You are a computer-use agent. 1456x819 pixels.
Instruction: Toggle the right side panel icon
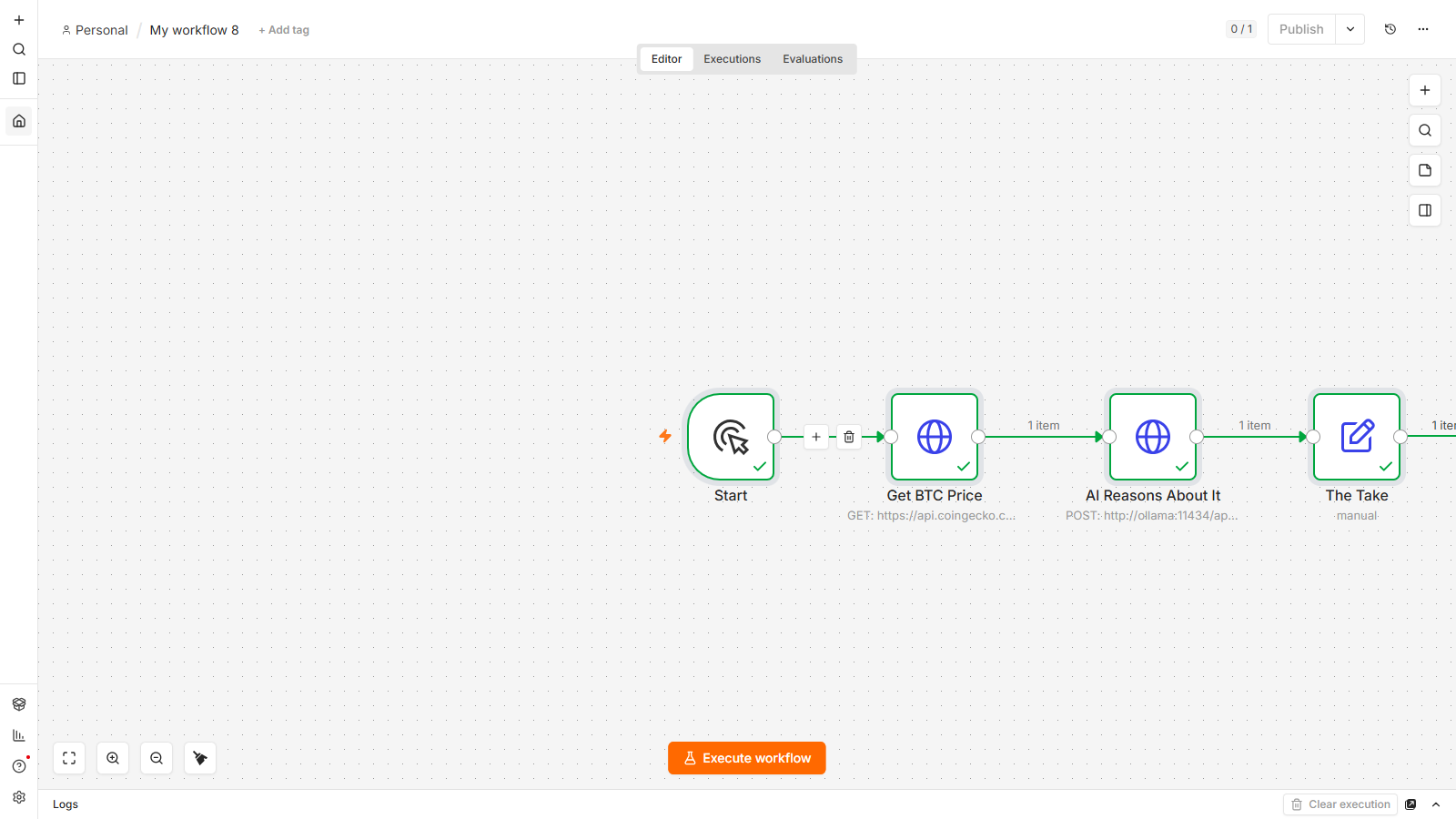tap(1425, 210)
